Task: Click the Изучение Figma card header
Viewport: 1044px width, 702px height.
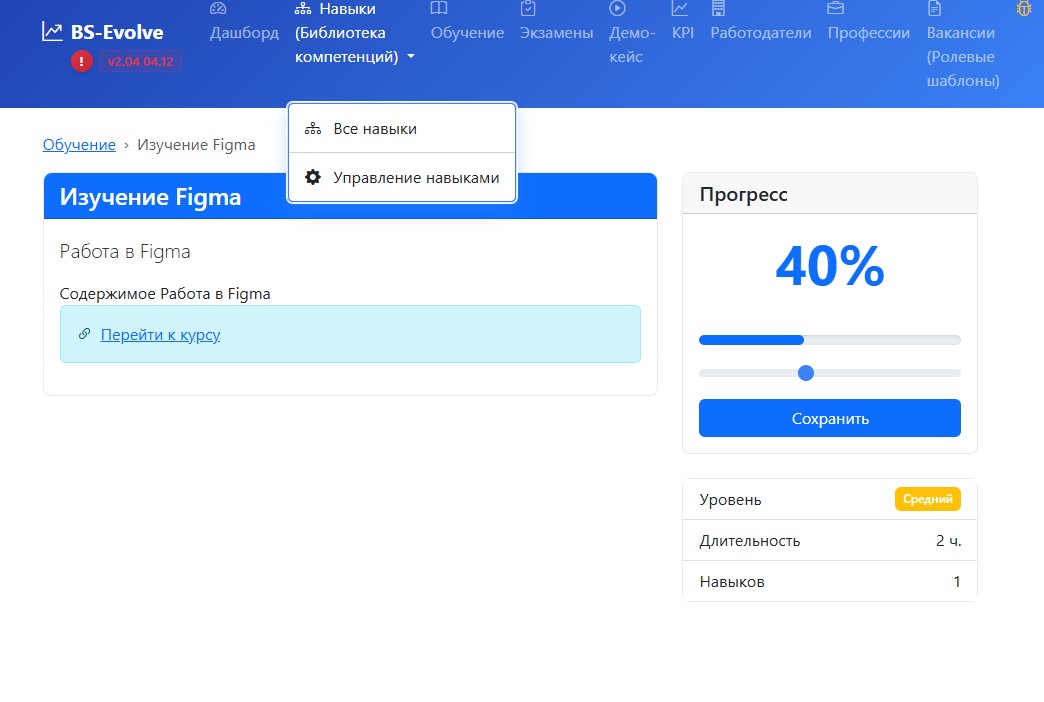Action: pyautogui.click(x=350, y=196)
